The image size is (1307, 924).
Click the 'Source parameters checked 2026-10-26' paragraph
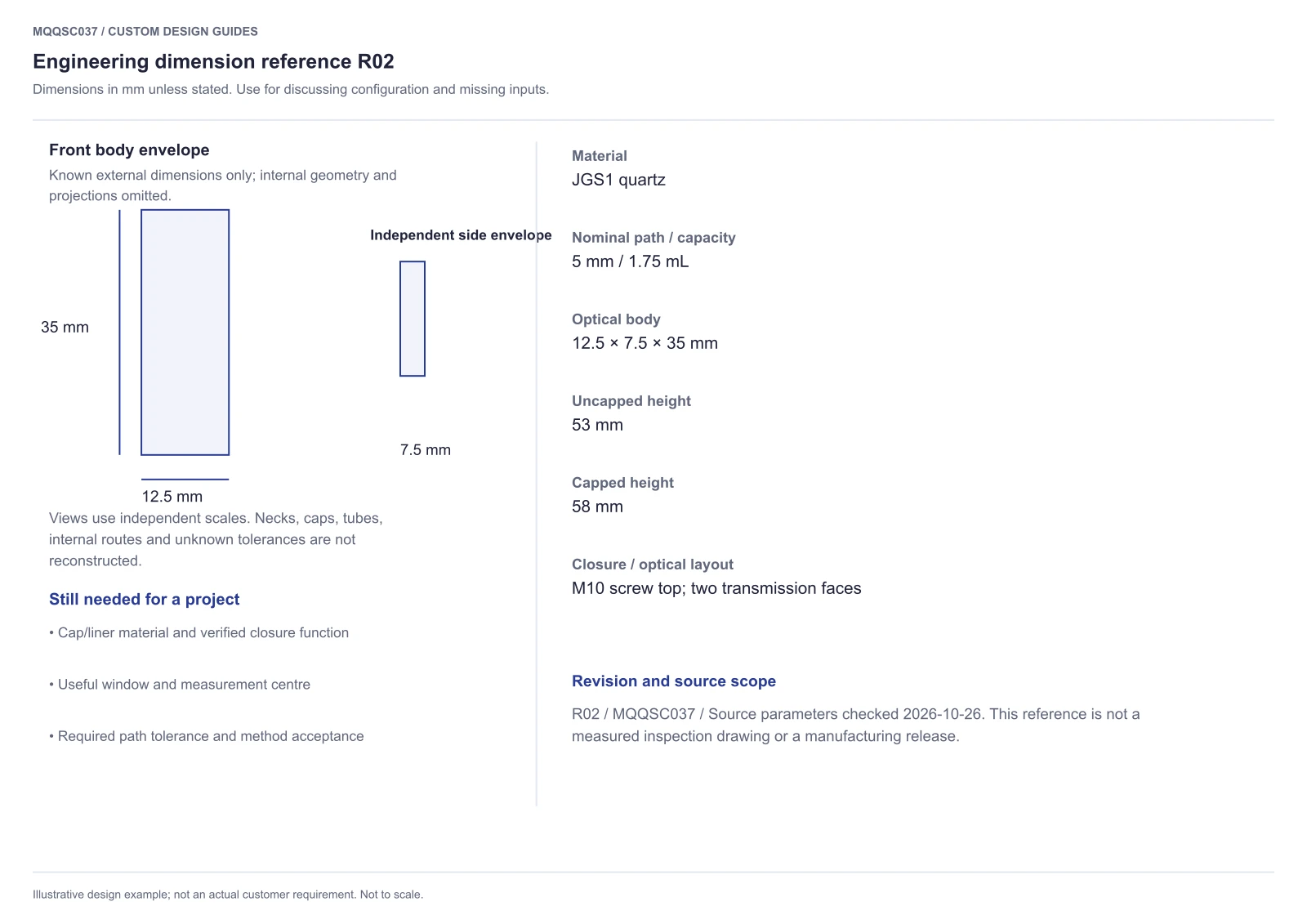[855, 725]
